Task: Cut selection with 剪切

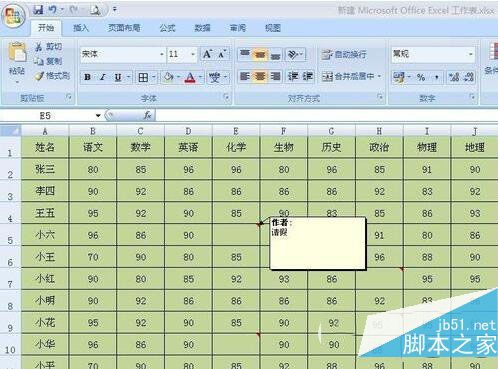Action: [x=49, y=47]
